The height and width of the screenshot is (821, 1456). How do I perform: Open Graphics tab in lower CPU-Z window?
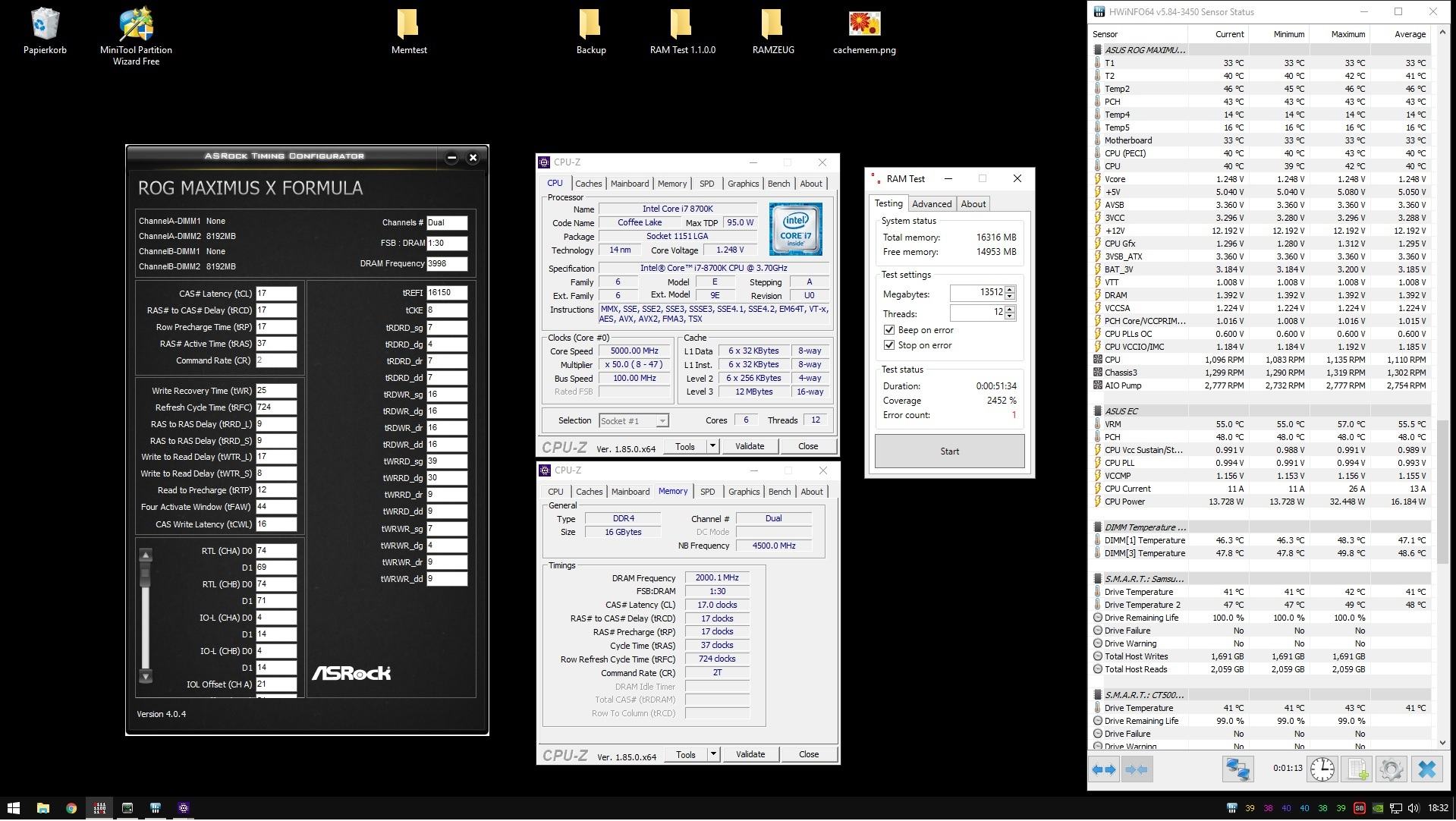pos(744,492)
